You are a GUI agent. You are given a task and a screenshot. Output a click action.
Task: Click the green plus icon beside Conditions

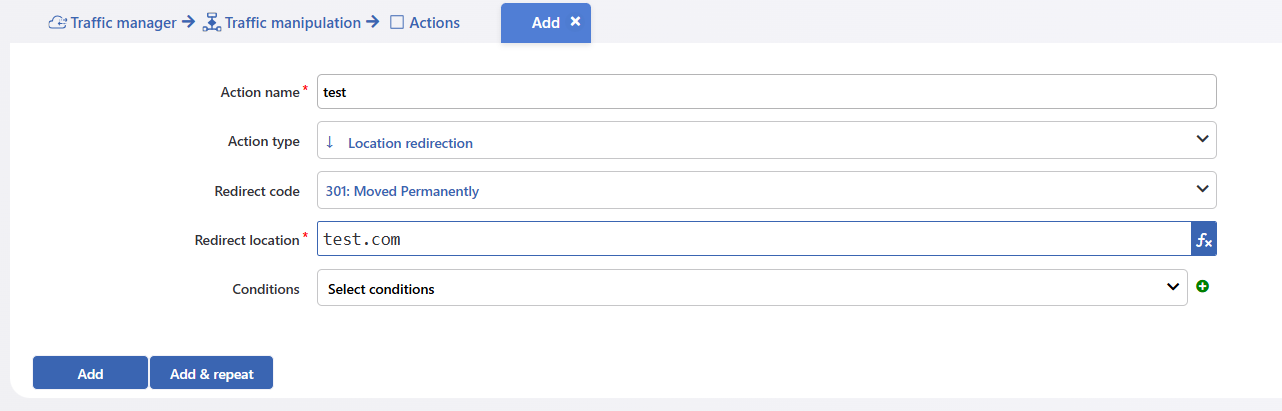point(1203,287)
